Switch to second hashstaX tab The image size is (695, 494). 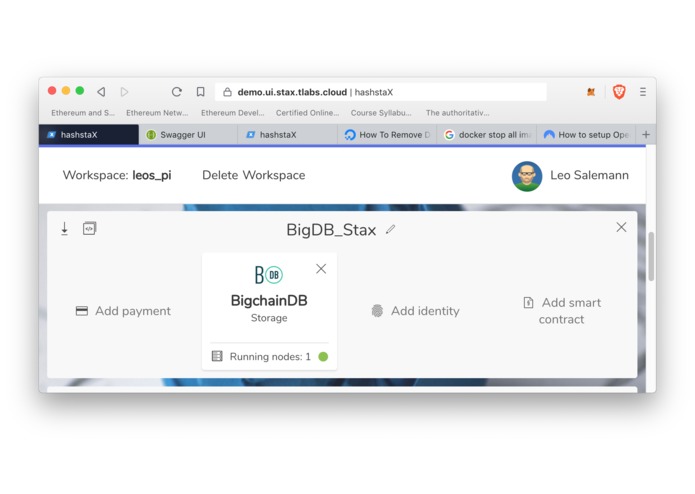287,135
